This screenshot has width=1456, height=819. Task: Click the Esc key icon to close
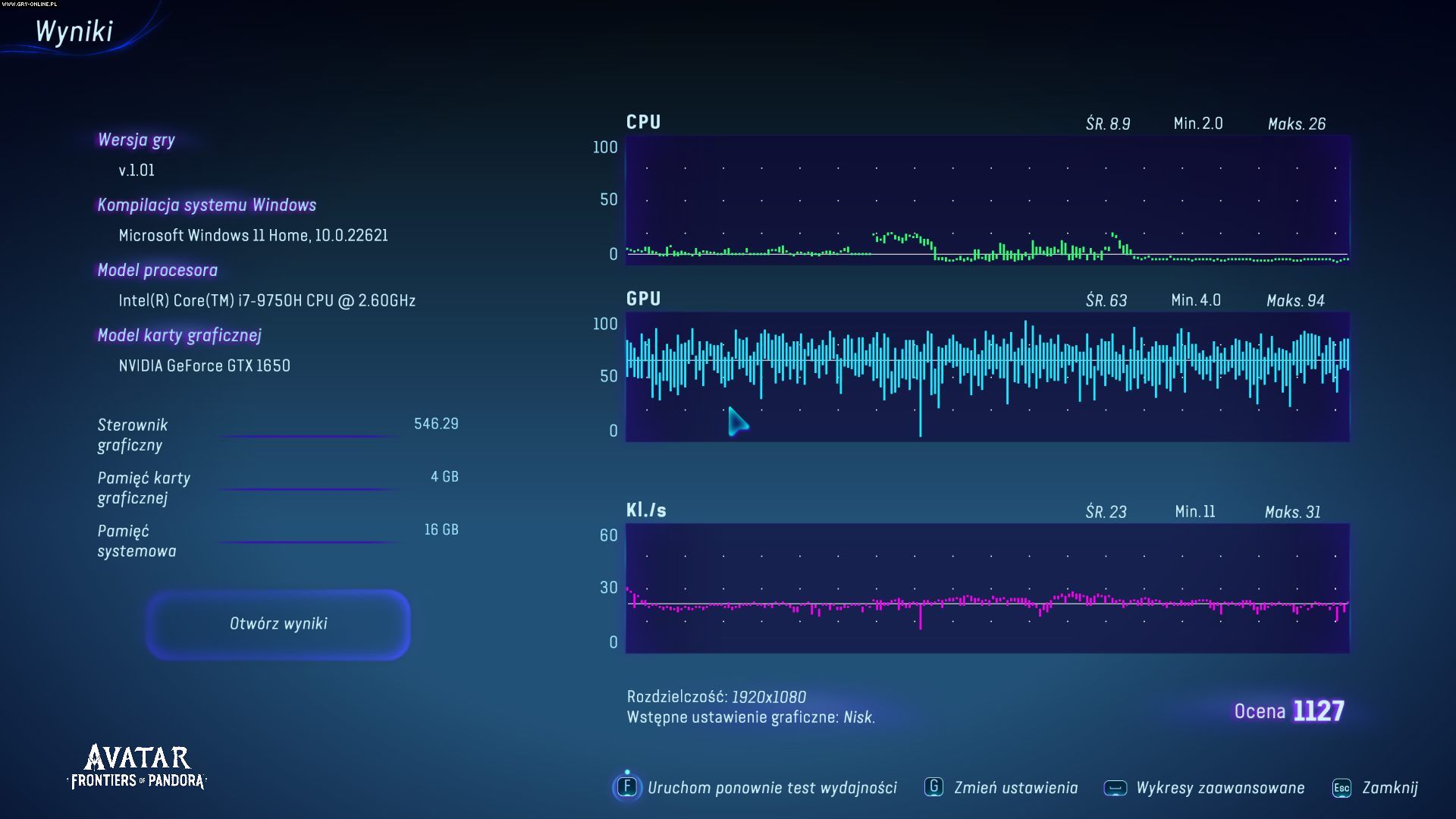1341,788
